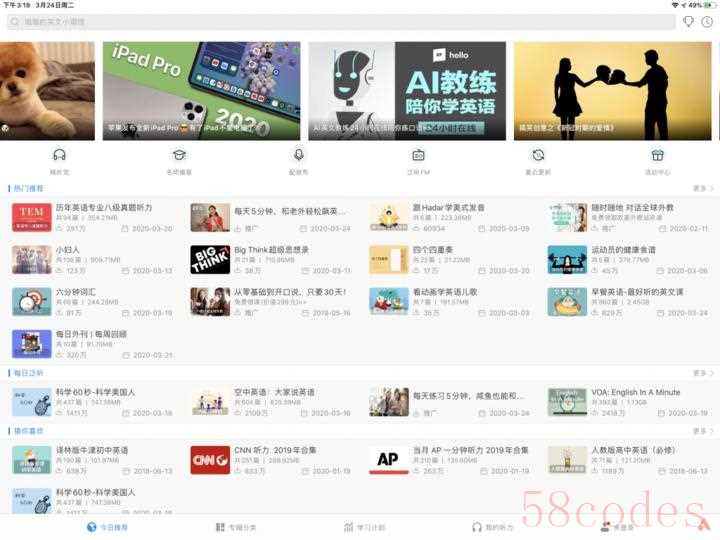Open the CNN logo album
Image resolution: width=720 pixels, height=540 pixels.
click(x=210, y=460)
